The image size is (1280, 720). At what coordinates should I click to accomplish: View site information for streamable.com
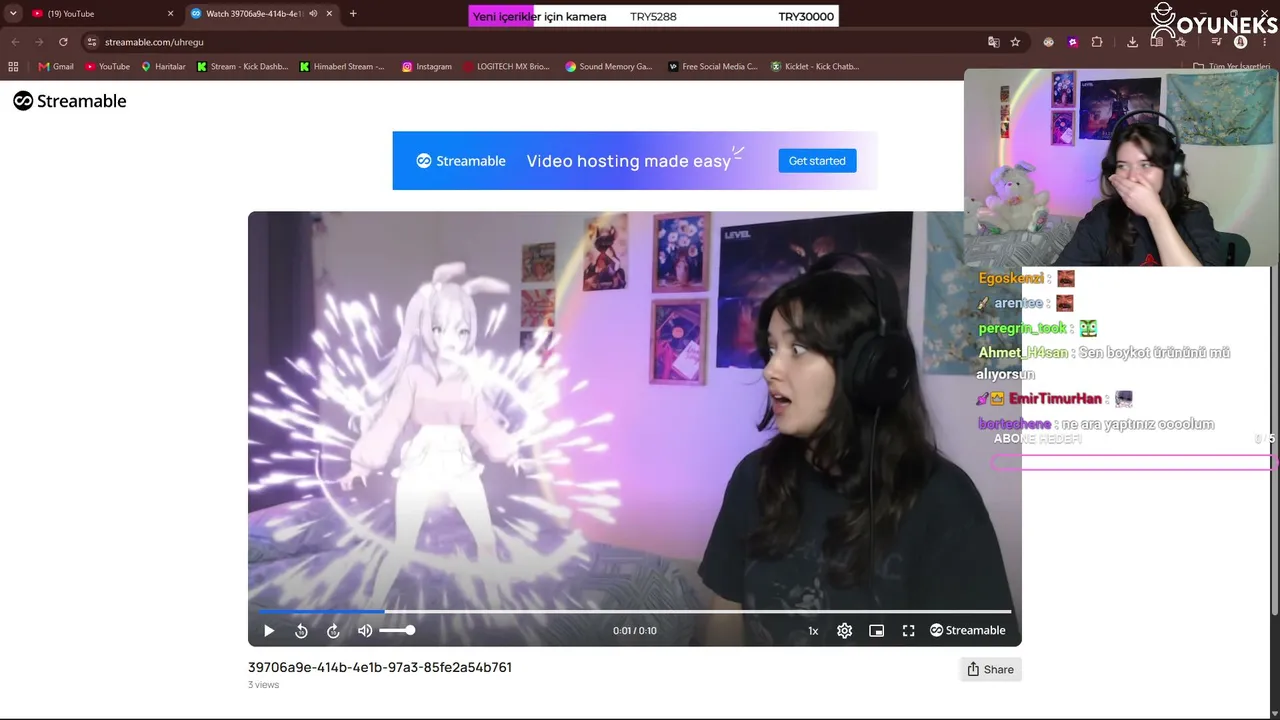(92, 42)
